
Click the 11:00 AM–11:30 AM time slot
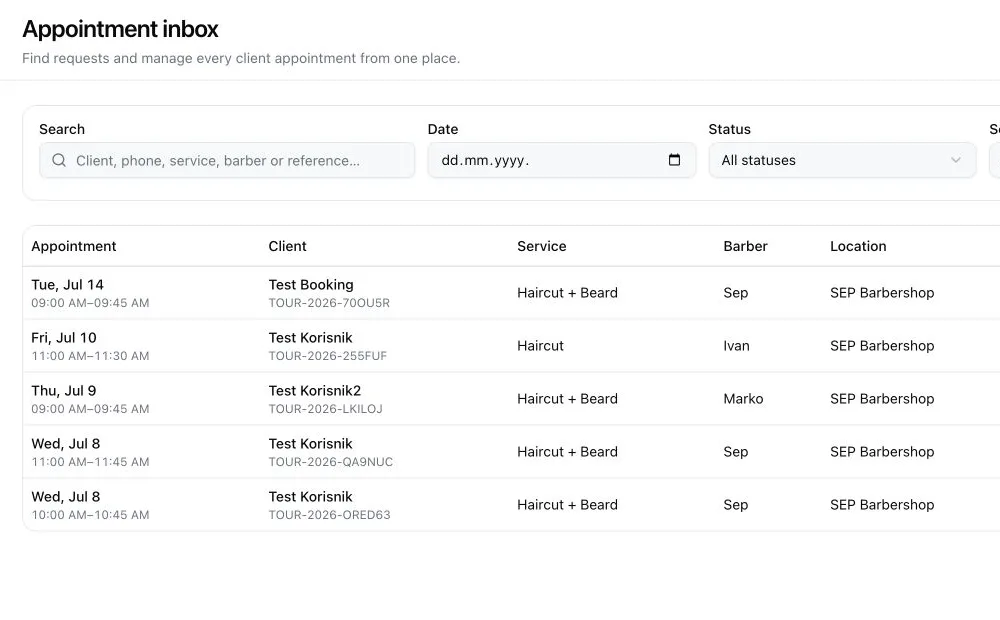pyautogui.click(x=90, y=356)
